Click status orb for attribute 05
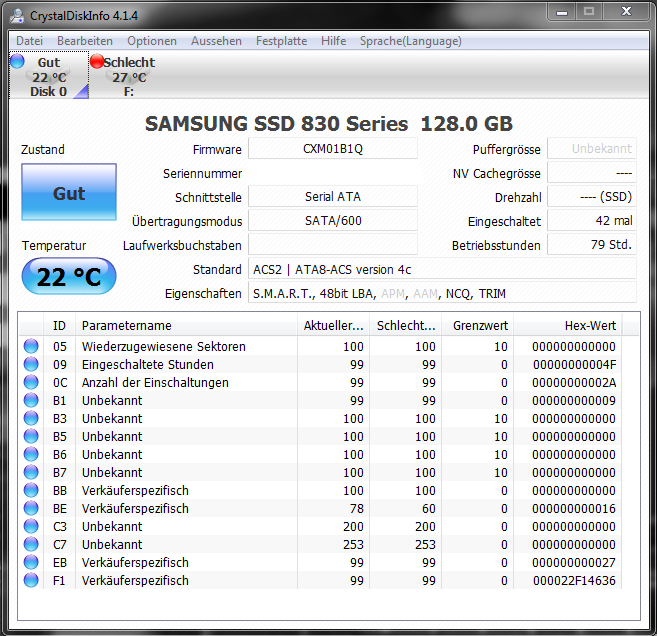The height and width of the screenshot is (636, 657). [31, 346]
